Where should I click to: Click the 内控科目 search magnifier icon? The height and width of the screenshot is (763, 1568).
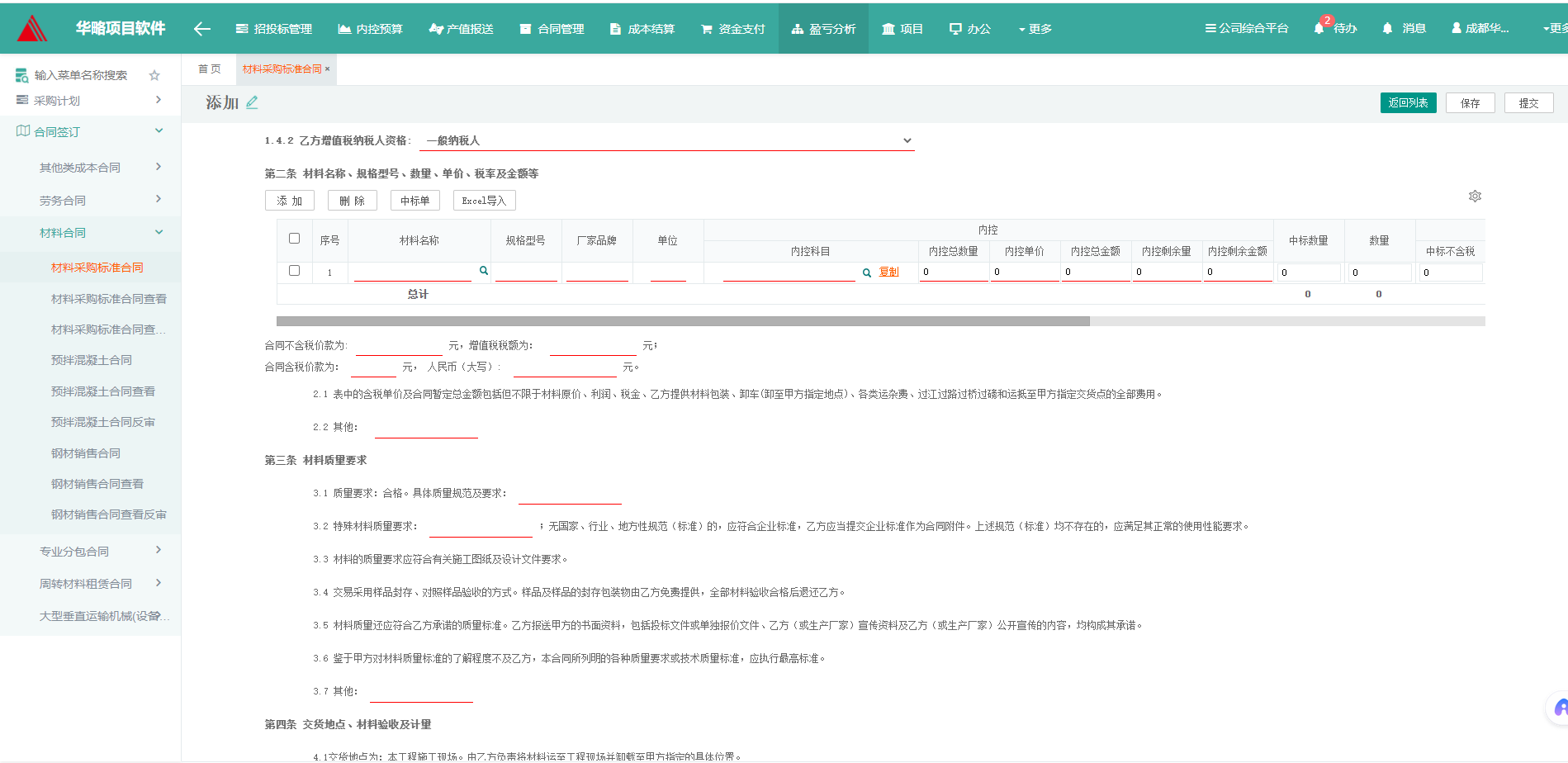(866, 272)
